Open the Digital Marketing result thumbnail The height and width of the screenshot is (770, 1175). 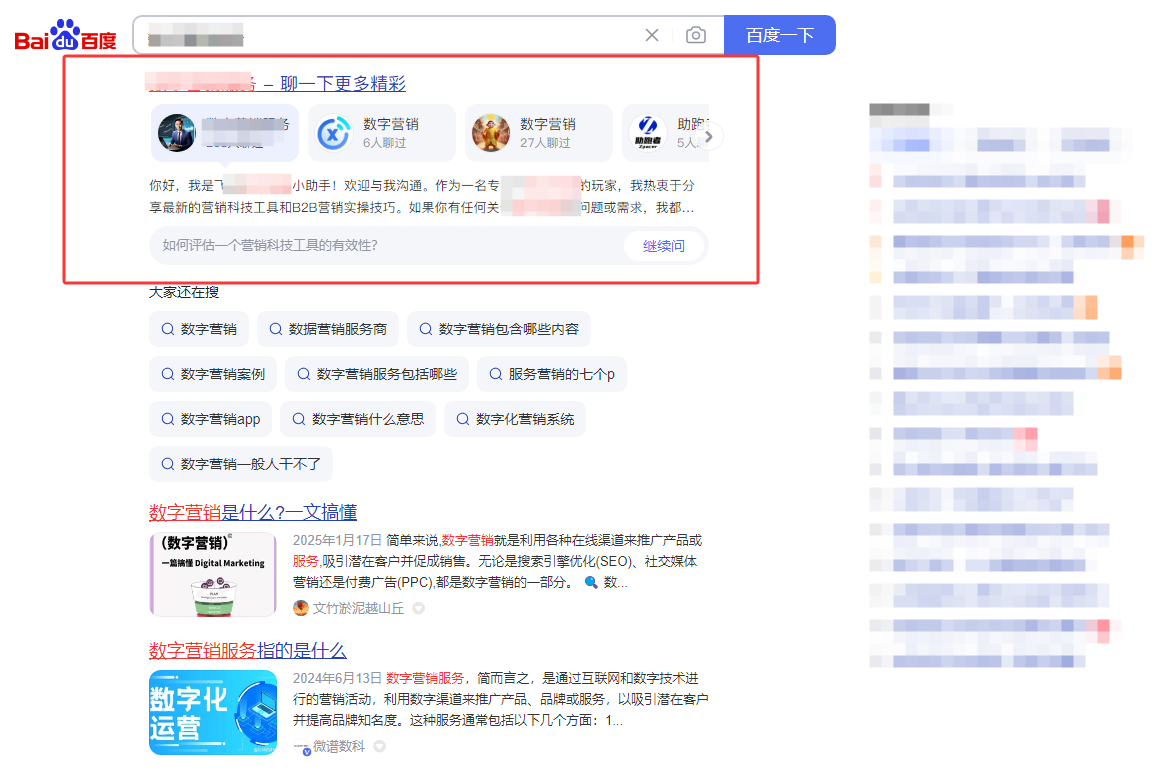pos(213,575)
